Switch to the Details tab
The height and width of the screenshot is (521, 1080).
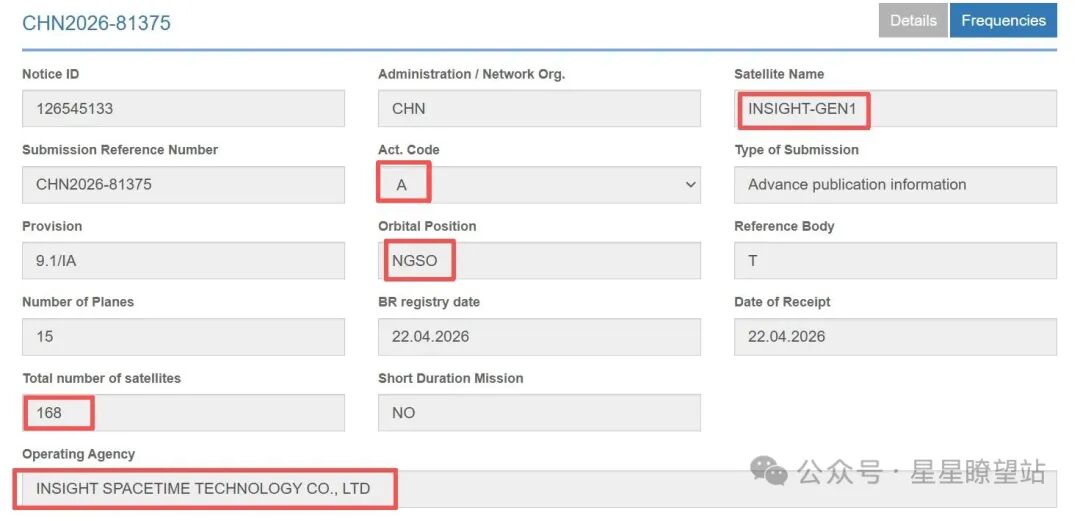(912, 20)
